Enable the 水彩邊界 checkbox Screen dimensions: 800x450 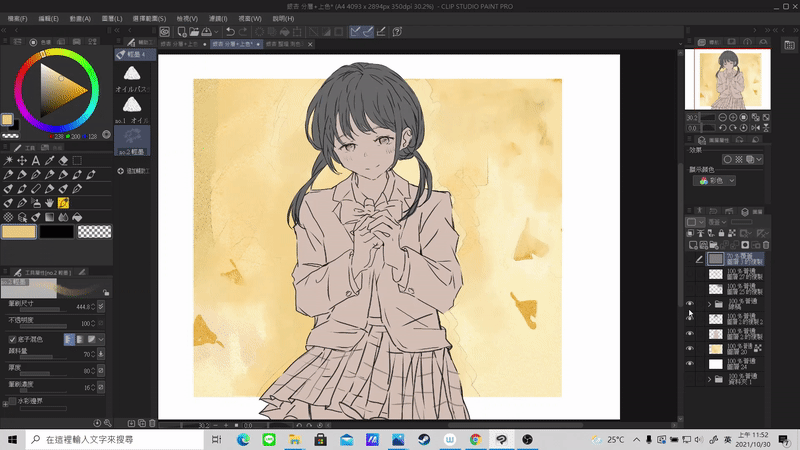(x=12, y=401)
